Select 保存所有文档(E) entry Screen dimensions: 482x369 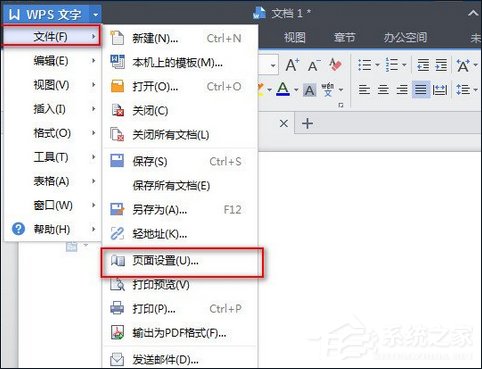tap(180, 186)
